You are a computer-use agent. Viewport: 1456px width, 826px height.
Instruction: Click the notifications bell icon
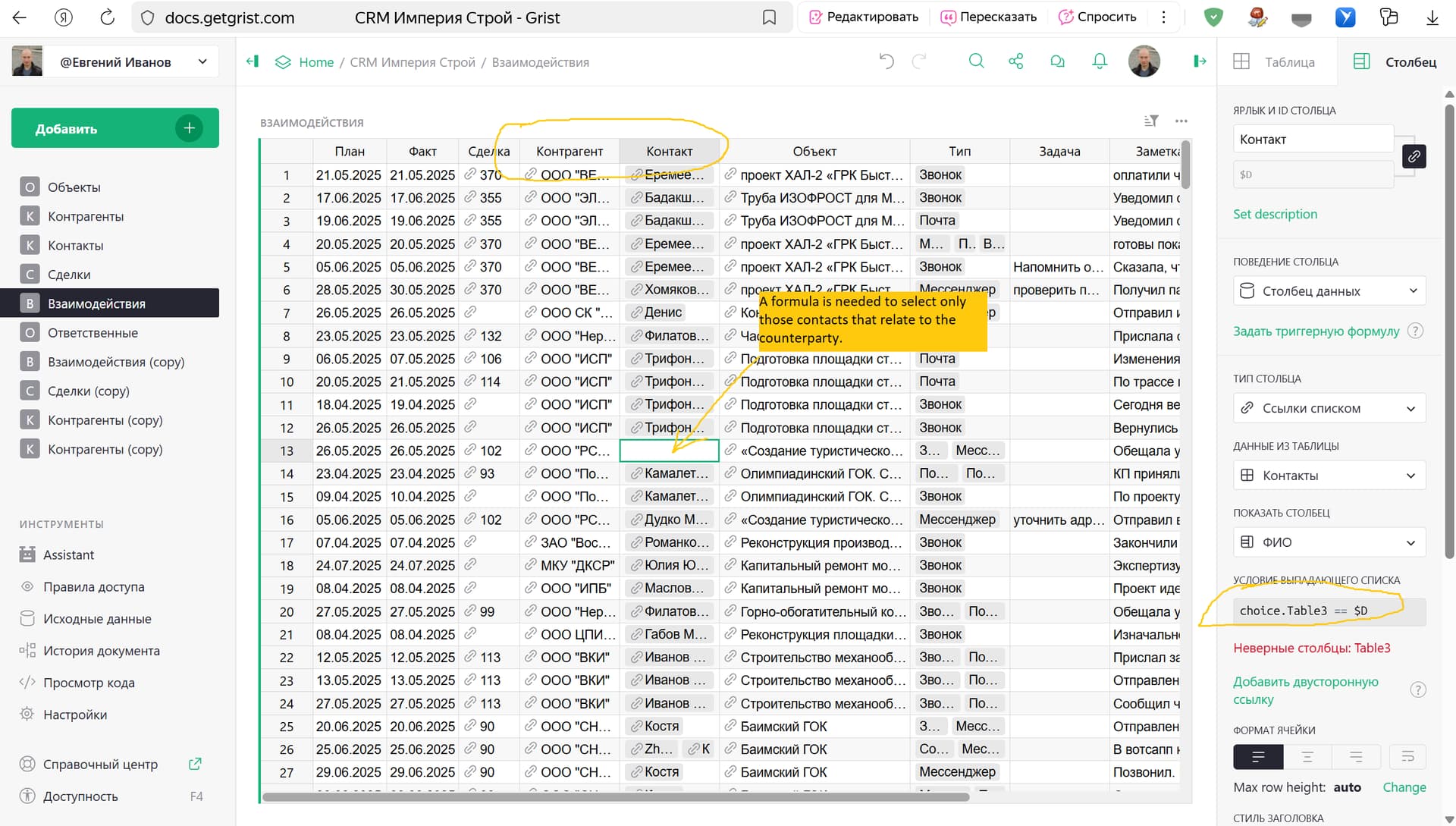1099,61
